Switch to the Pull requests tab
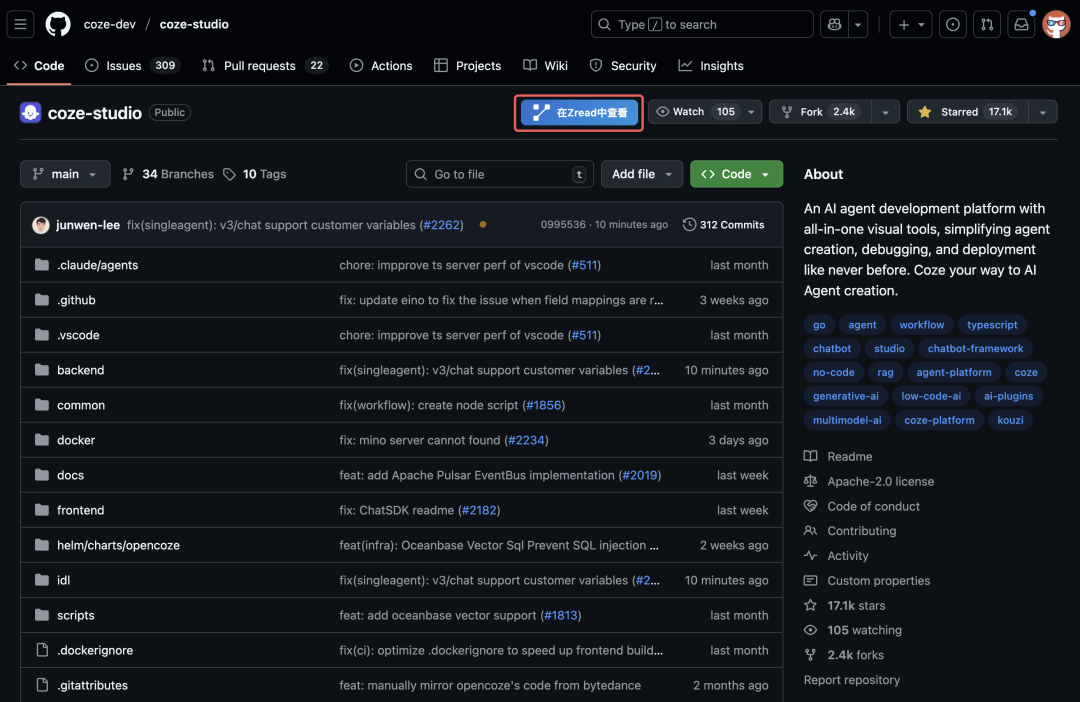 264,65
